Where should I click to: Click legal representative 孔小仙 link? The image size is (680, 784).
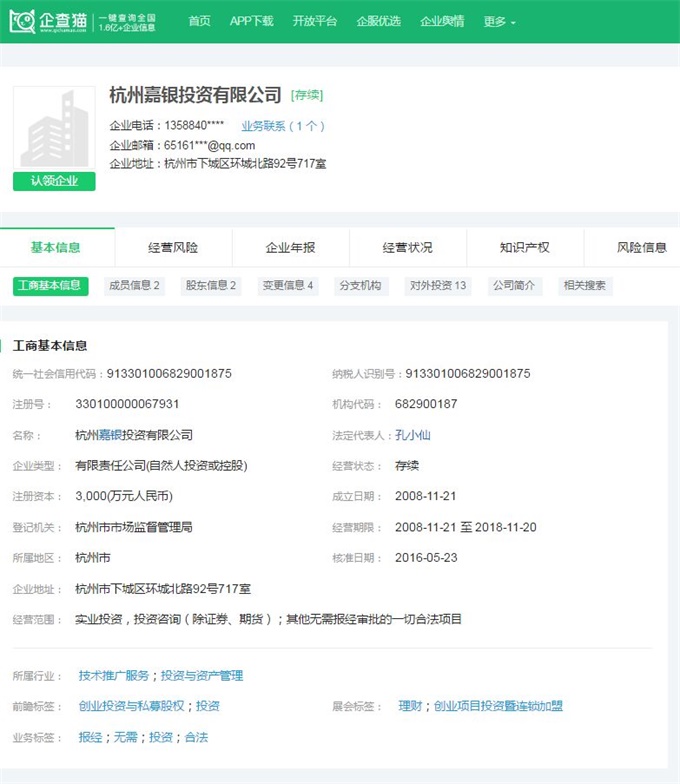(413, 435)
